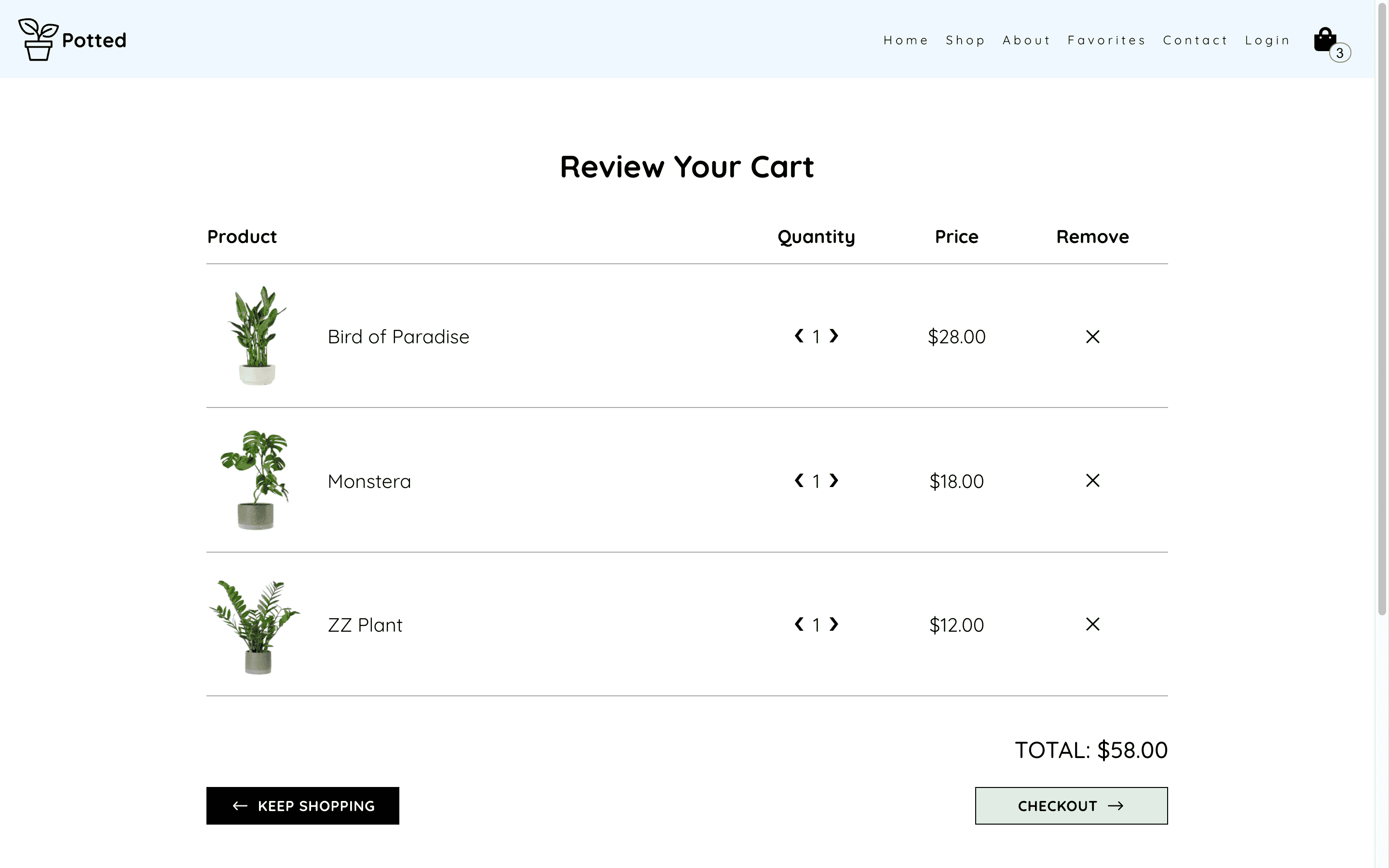
Task: Remove Bird of Paradise from cart
Action: [1092, 337]
